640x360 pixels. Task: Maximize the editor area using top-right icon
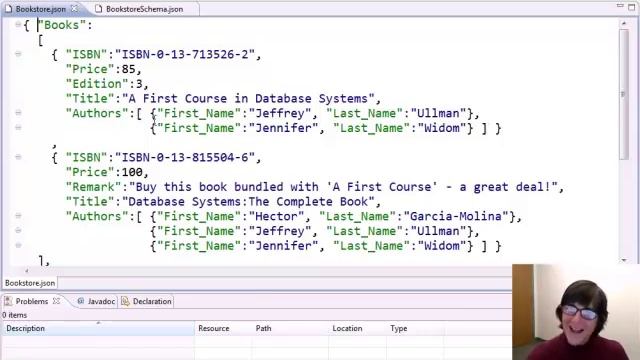click(632, 7)
